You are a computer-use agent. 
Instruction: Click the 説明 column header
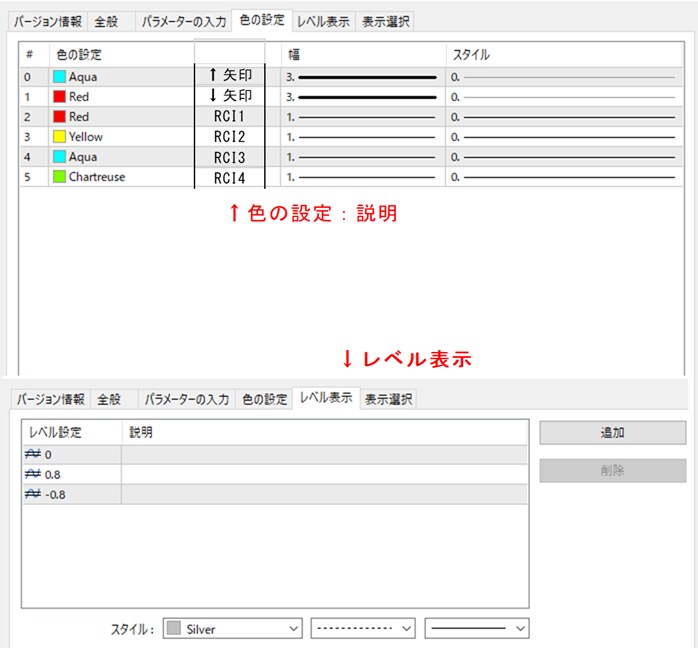click(325, 432)
